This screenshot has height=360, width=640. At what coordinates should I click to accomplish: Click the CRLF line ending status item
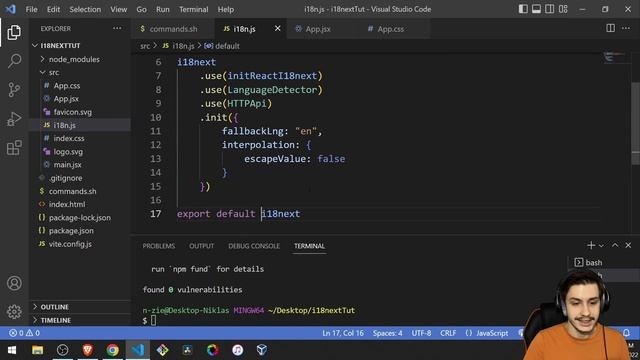pos(448,333)
